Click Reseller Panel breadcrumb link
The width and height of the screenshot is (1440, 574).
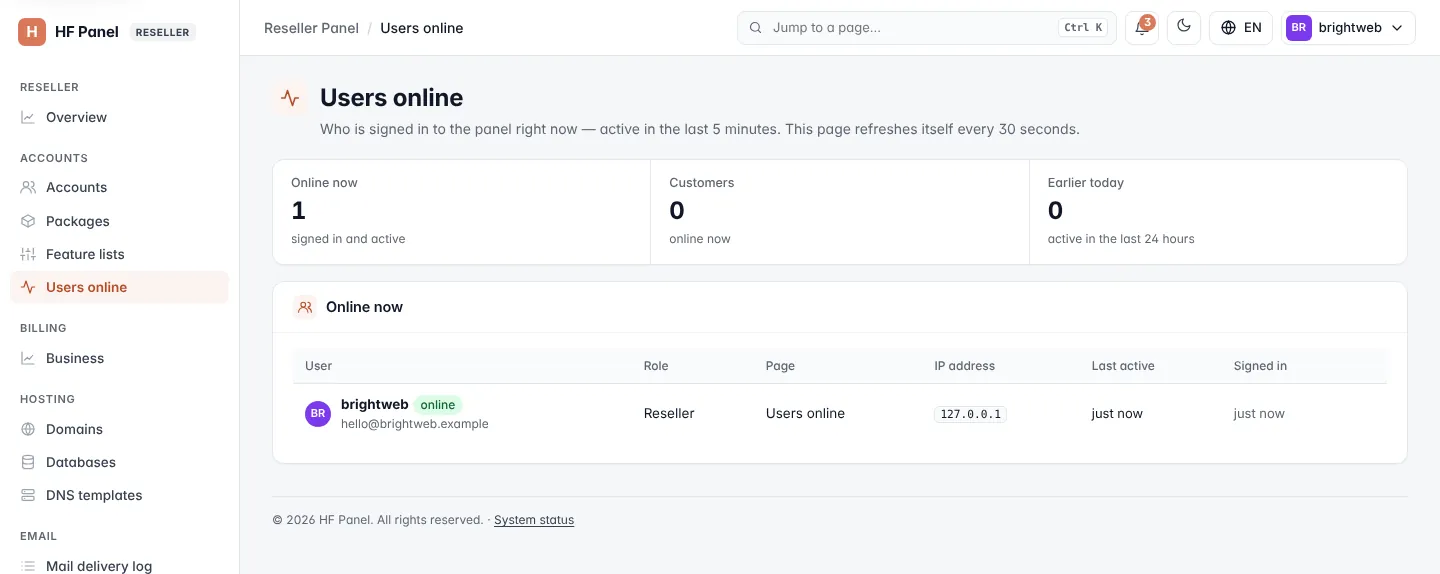coord(311,28)
